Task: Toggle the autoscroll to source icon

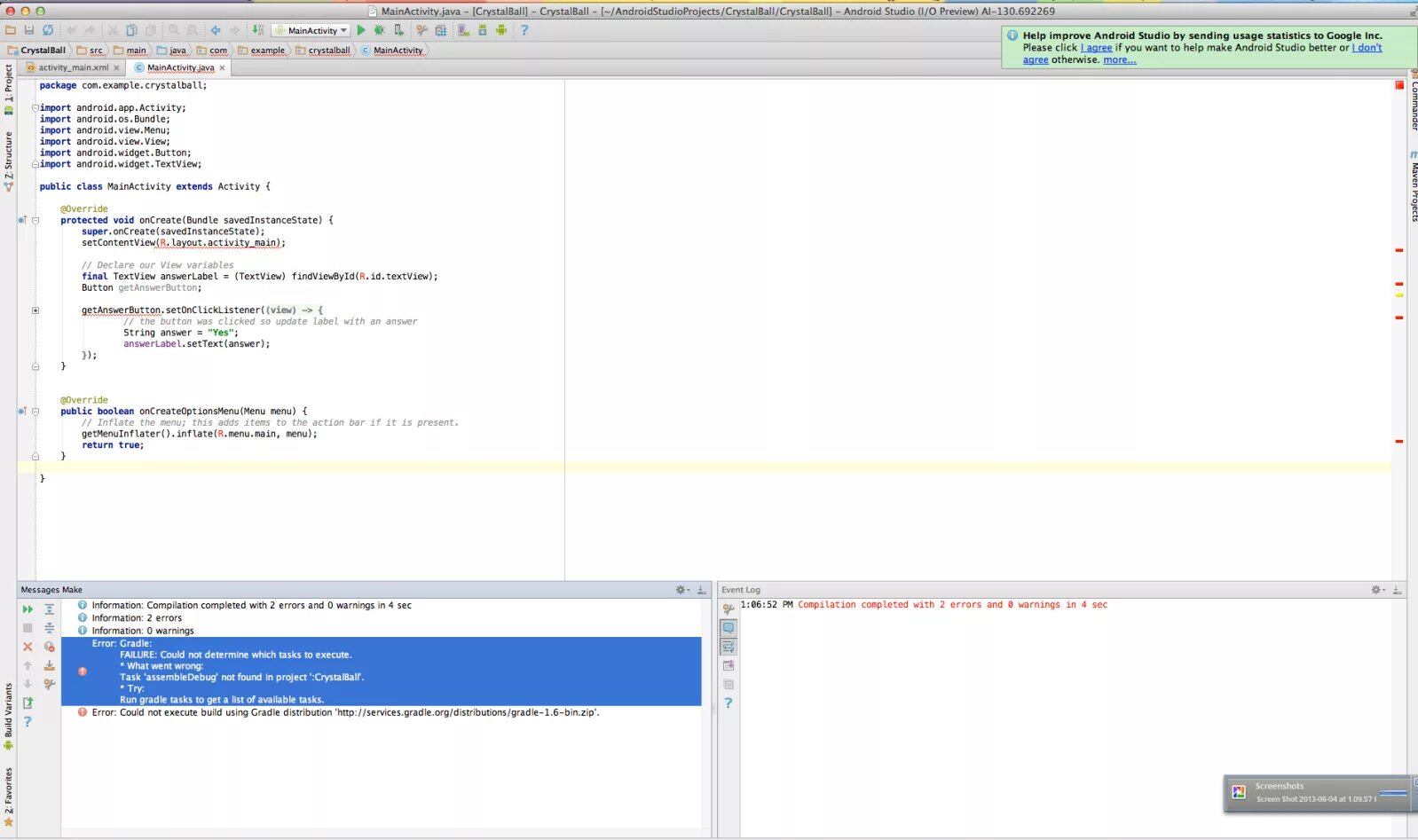Action: (50, 665)
